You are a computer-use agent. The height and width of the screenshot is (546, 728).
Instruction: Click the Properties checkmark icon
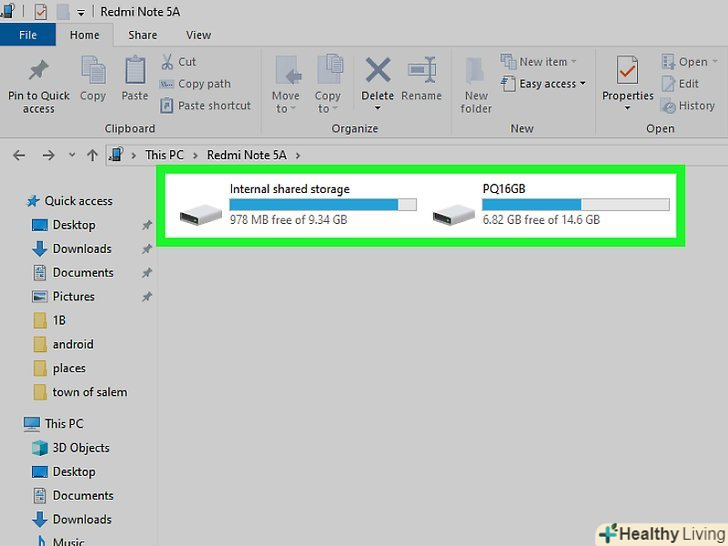(x=627, y=70)
